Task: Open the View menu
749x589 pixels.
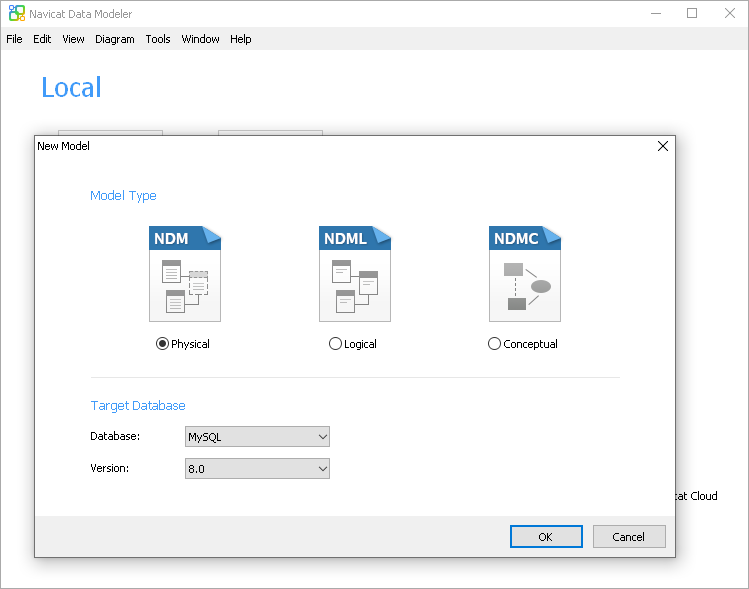Action: click(73, 39)
